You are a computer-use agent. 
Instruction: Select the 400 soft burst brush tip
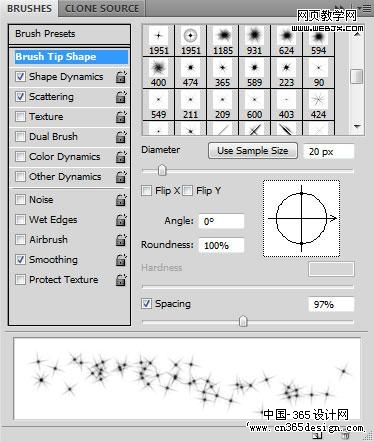[x=158, y=73]
